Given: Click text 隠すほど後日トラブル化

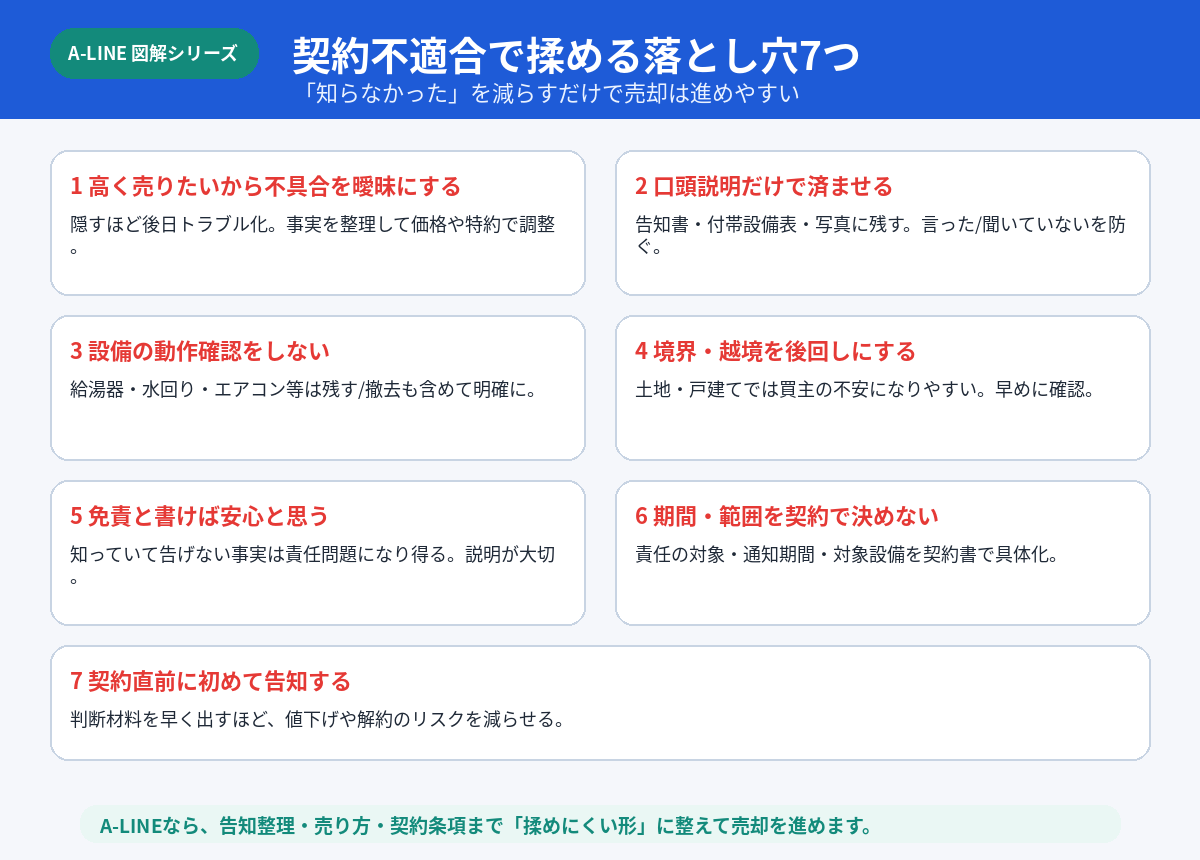Looking at the screenshot, I should coord(174,224).
